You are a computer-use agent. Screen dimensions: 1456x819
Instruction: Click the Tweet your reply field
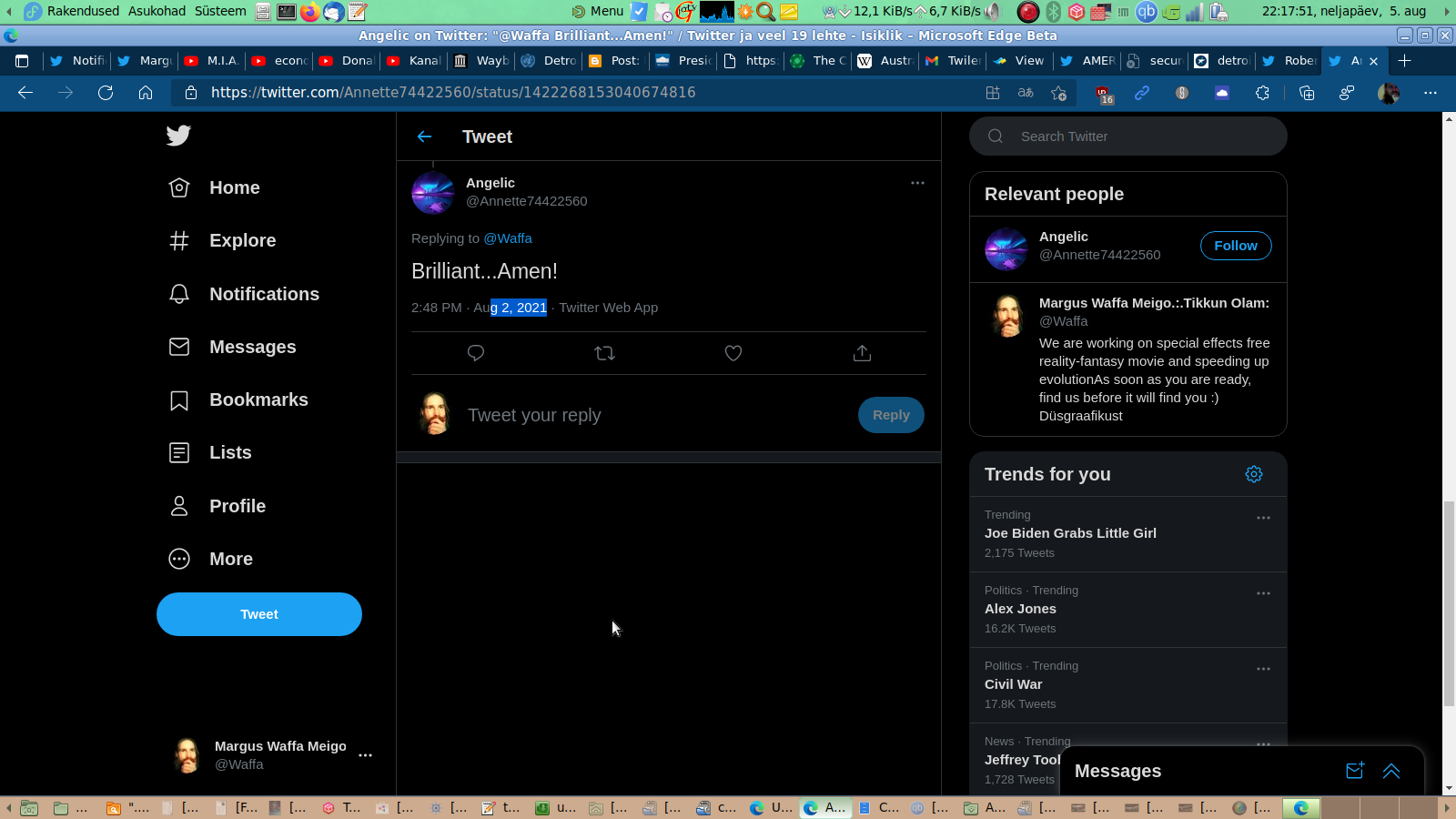coord(657,415)
